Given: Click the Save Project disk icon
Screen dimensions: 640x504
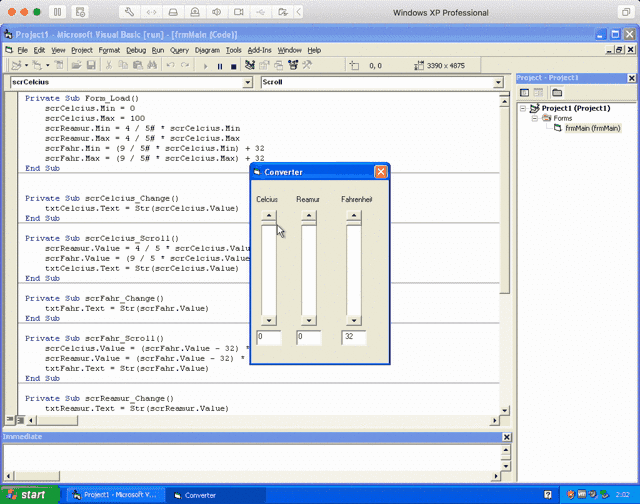Looking at the screenshot, I should [91, 65].
